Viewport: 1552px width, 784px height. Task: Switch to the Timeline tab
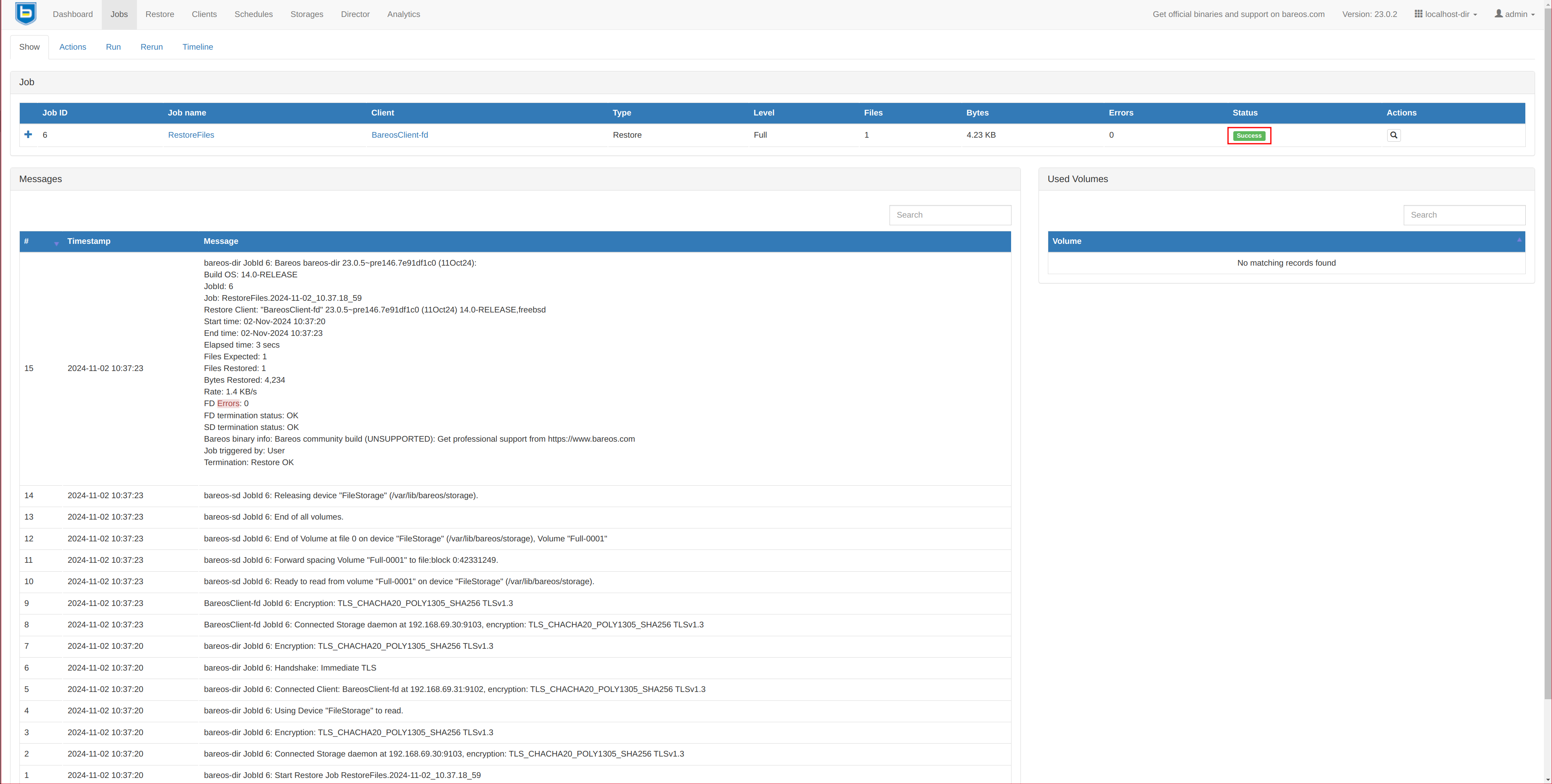coord(198,46)
